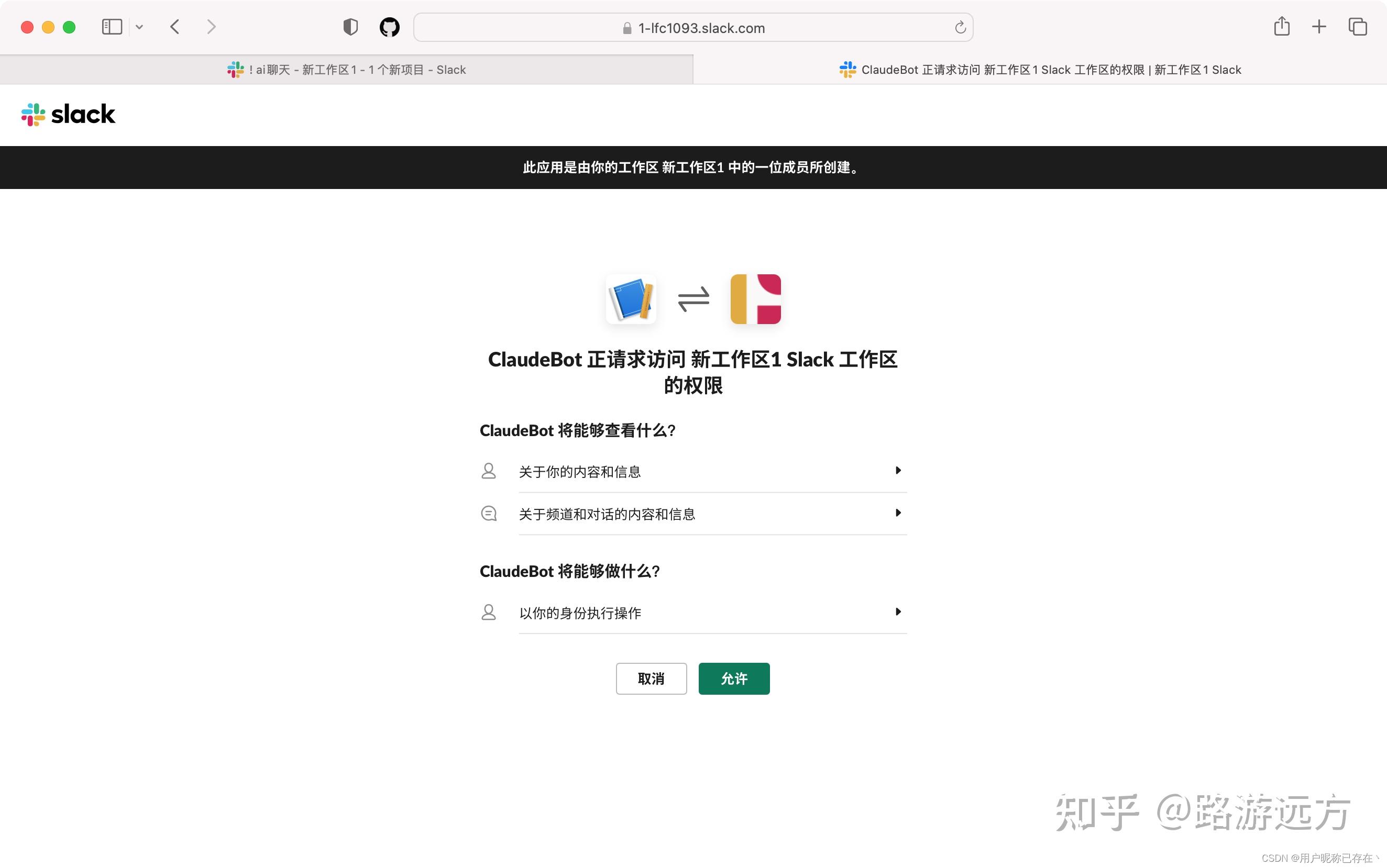Expand 关于频道和对话的内容和信息 permission details
Image resolution: width=1387 pixels, height=868 pixels.
898,513
